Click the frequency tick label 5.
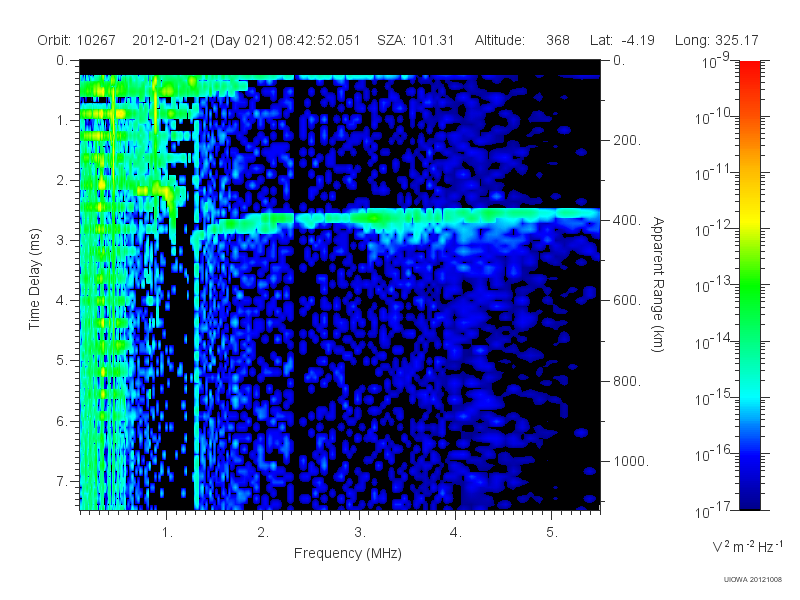Viewport: 800px width, 600px height. pyautogui.click(x=552, y=533)
